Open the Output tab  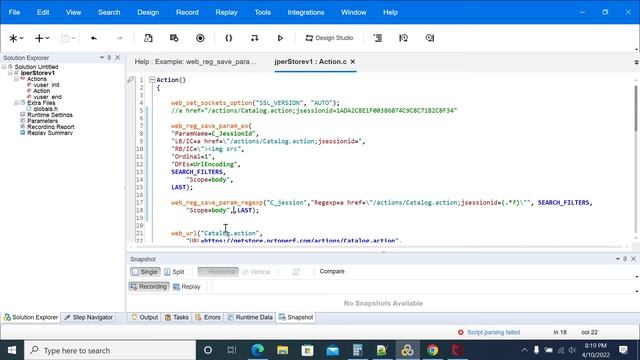(144, 317)
